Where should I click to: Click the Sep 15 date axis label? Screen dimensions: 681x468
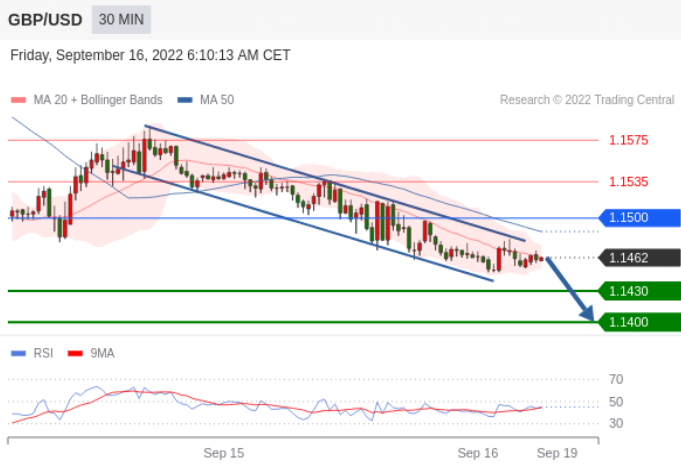(224, 453)
